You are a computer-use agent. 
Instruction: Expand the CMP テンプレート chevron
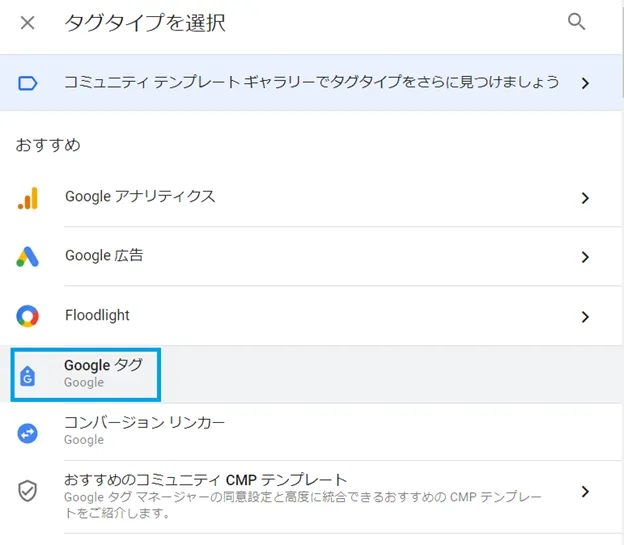tap(585, 492)
